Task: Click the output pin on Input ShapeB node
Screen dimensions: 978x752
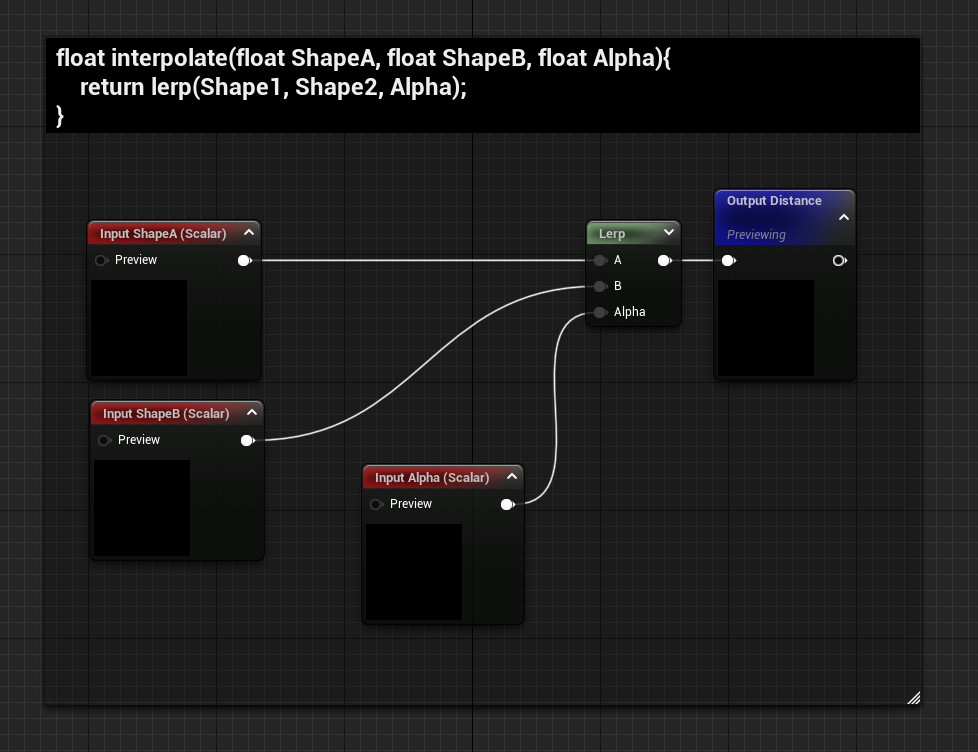Action: [x=248, y=440]
